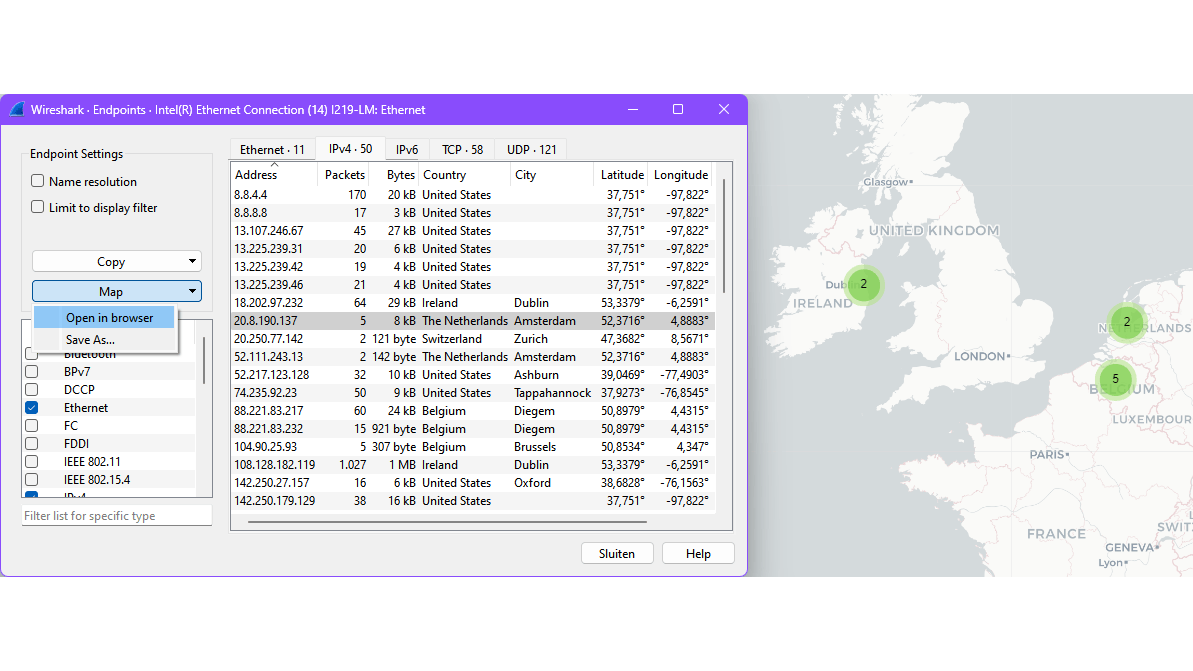Viewport: 1193px width, 671px height.
Task: Click the Ireland map cluster marker
Action: [x=863, y=284]
